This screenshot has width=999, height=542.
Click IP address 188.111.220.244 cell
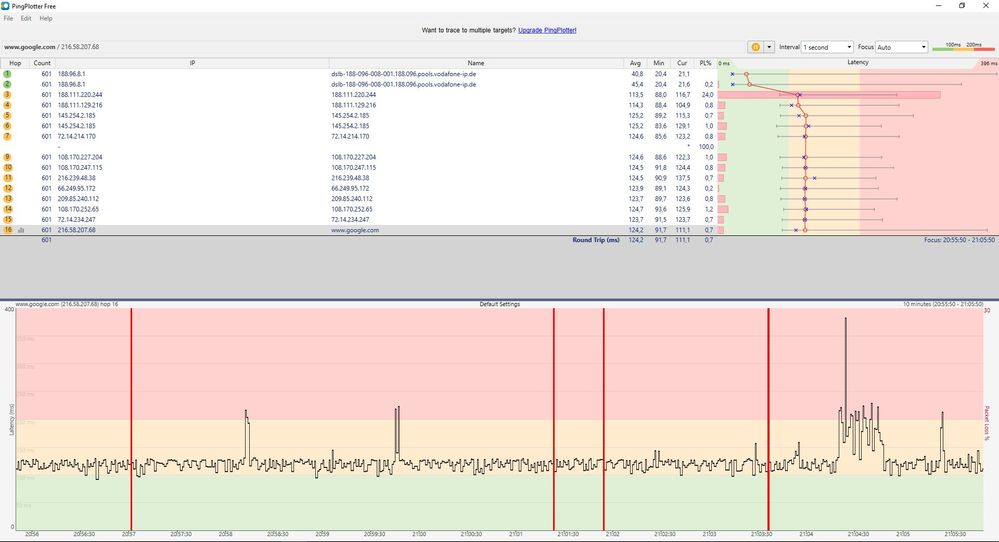[x=80, y=95]
